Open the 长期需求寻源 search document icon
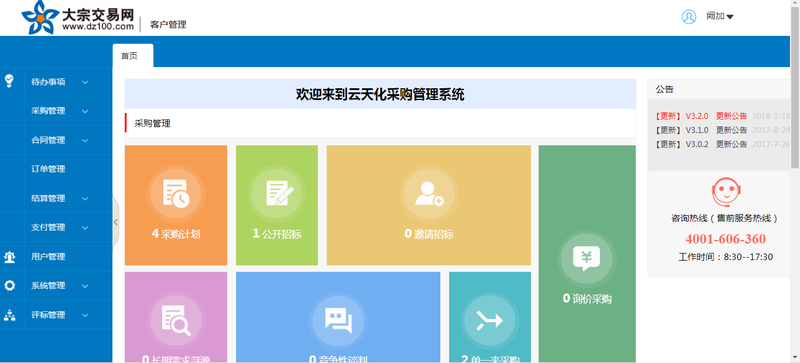Viewport: 800px width, 363px height. pyautogui.click(x=176, y=320)
